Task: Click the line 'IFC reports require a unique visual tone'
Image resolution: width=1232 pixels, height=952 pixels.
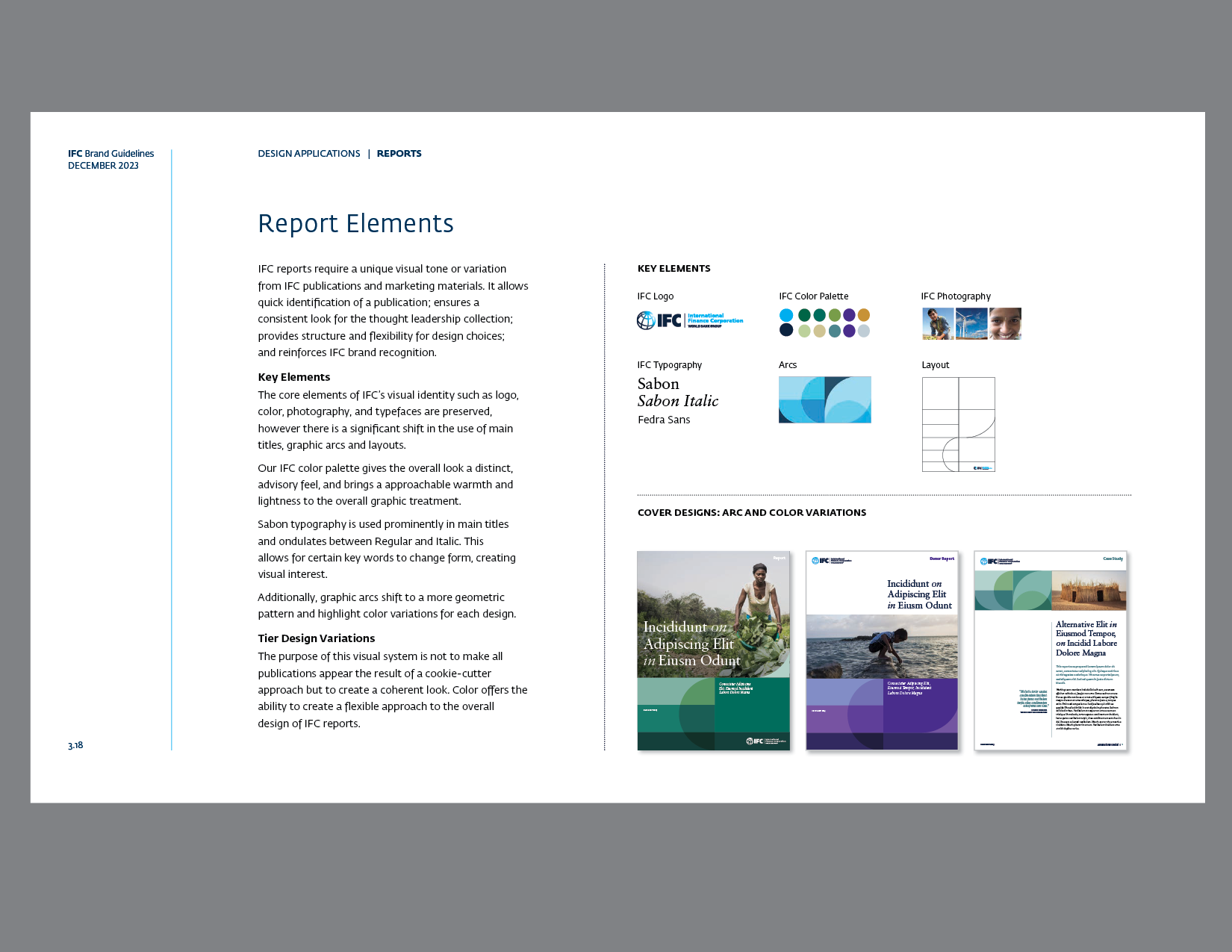Action: click(x=382, y=269)
